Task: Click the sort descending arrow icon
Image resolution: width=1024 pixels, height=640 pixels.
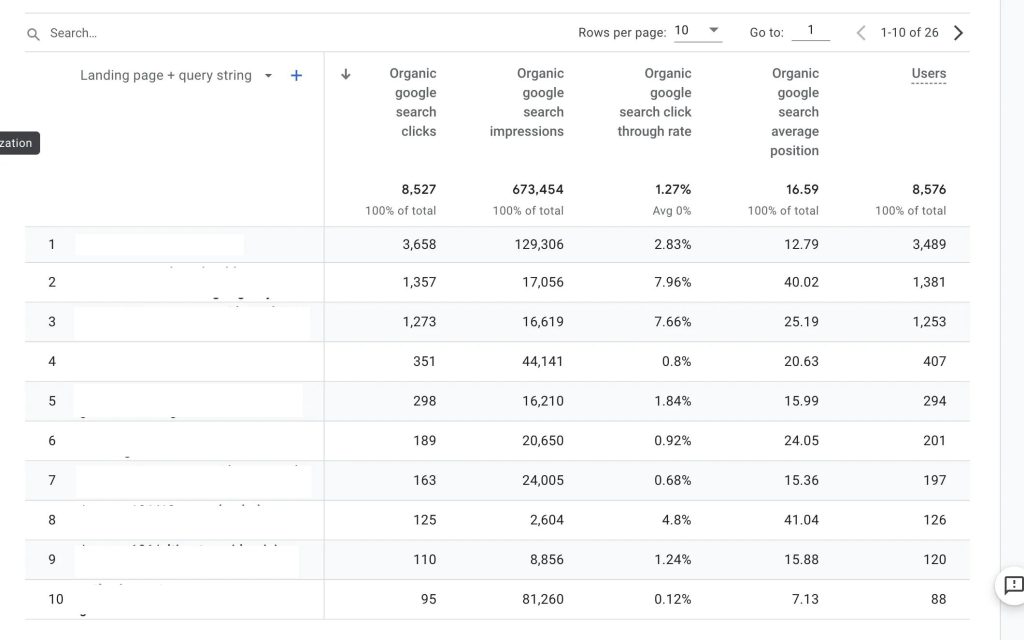Action: [346, 74]
